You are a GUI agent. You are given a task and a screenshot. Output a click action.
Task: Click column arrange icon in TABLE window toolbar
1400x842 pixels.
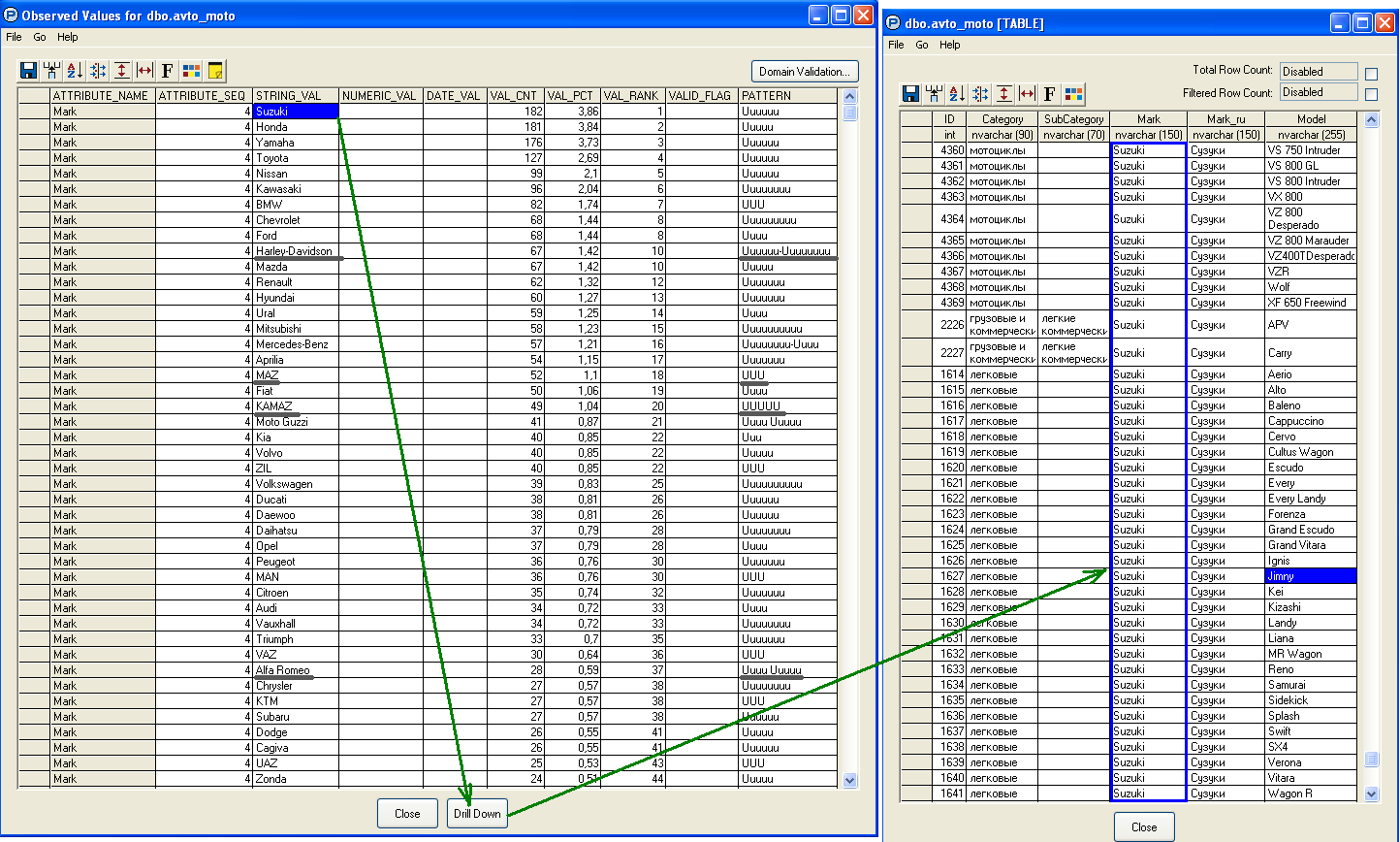[980, 94]
